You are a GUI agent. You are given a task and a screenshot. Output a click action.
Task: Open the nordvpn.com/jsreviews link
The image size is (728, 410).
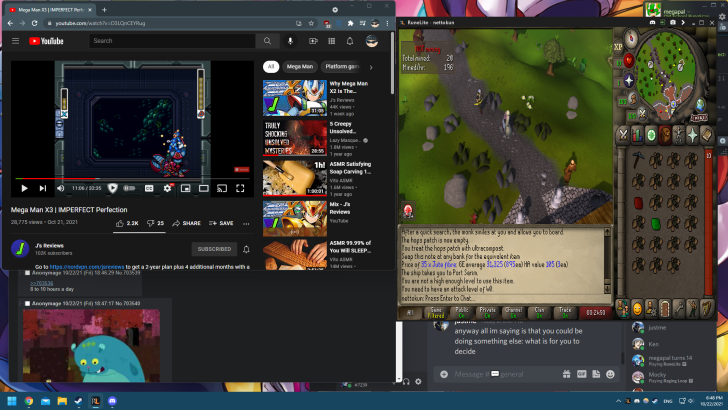87,267
